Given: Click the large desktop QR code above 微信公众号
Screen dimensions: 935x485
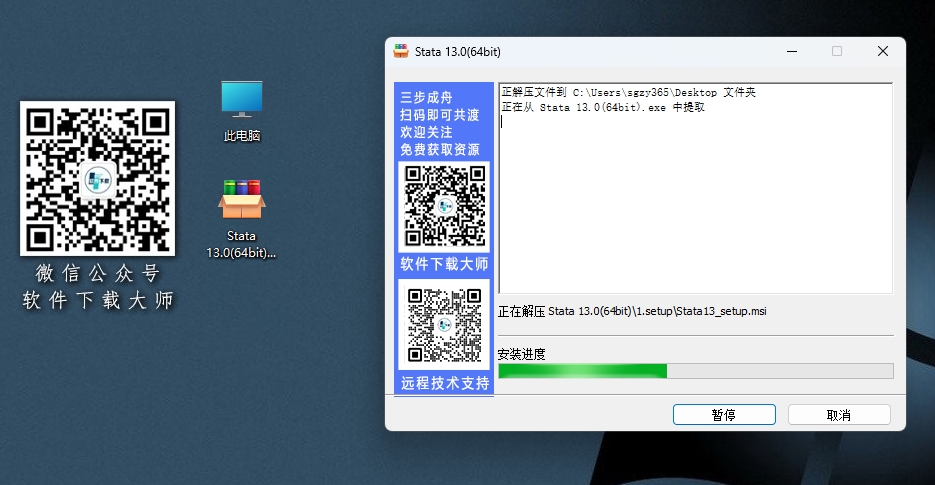Looking at the screenshot, I should 97,178.
